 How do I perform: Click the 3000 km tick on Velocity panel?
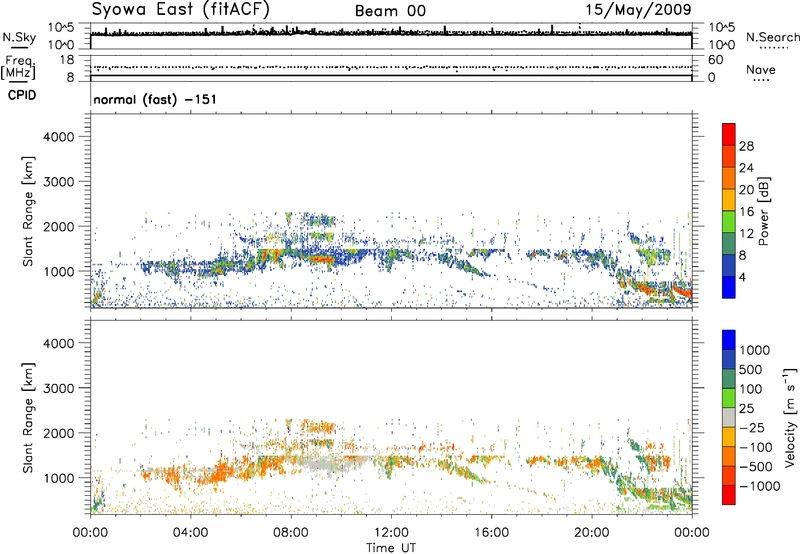pyautogui.click(x=58, y=388)
